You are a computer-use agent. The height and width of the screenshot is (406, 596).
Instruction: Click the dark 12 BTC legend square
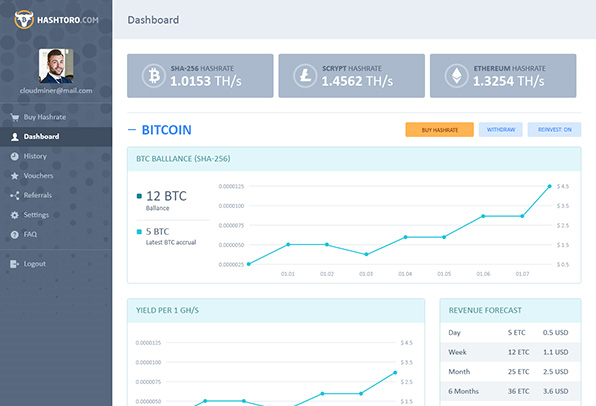pyautogui.click(x=139, y=196)
